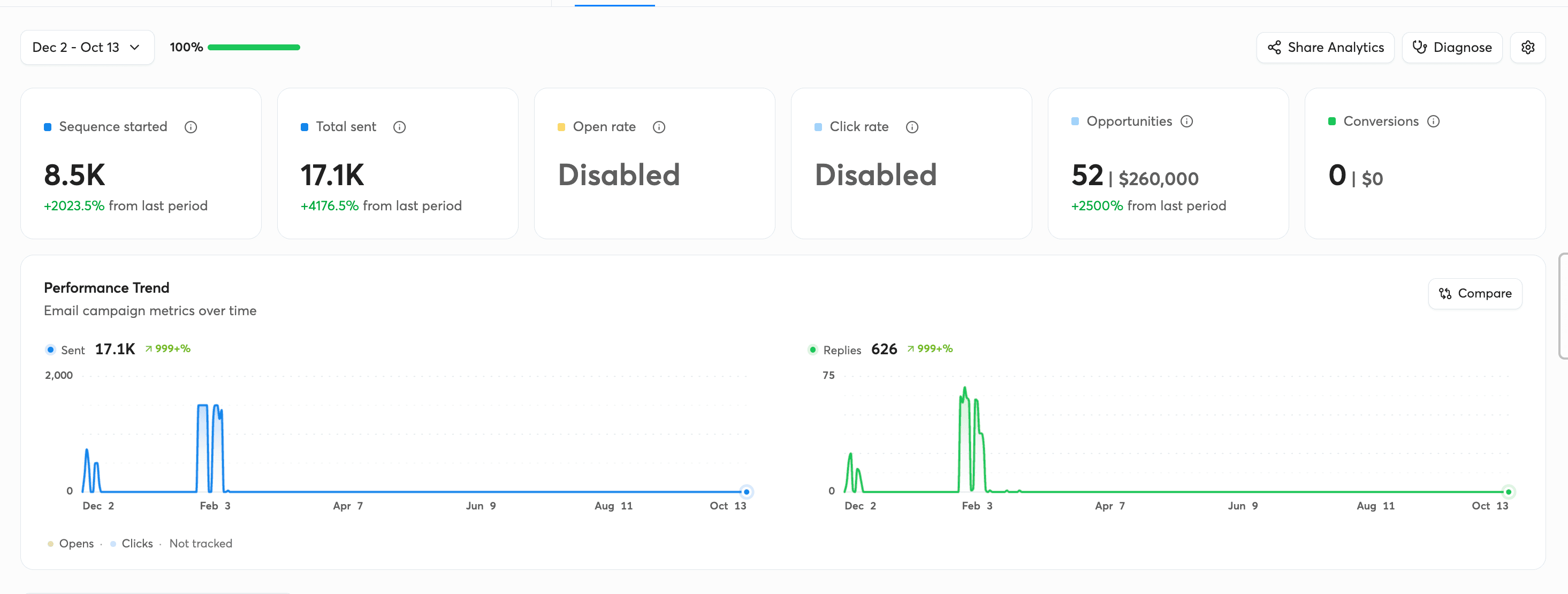Click the info icon beside Sequence started
1568x594 pixels.
[x=191, y=127]
